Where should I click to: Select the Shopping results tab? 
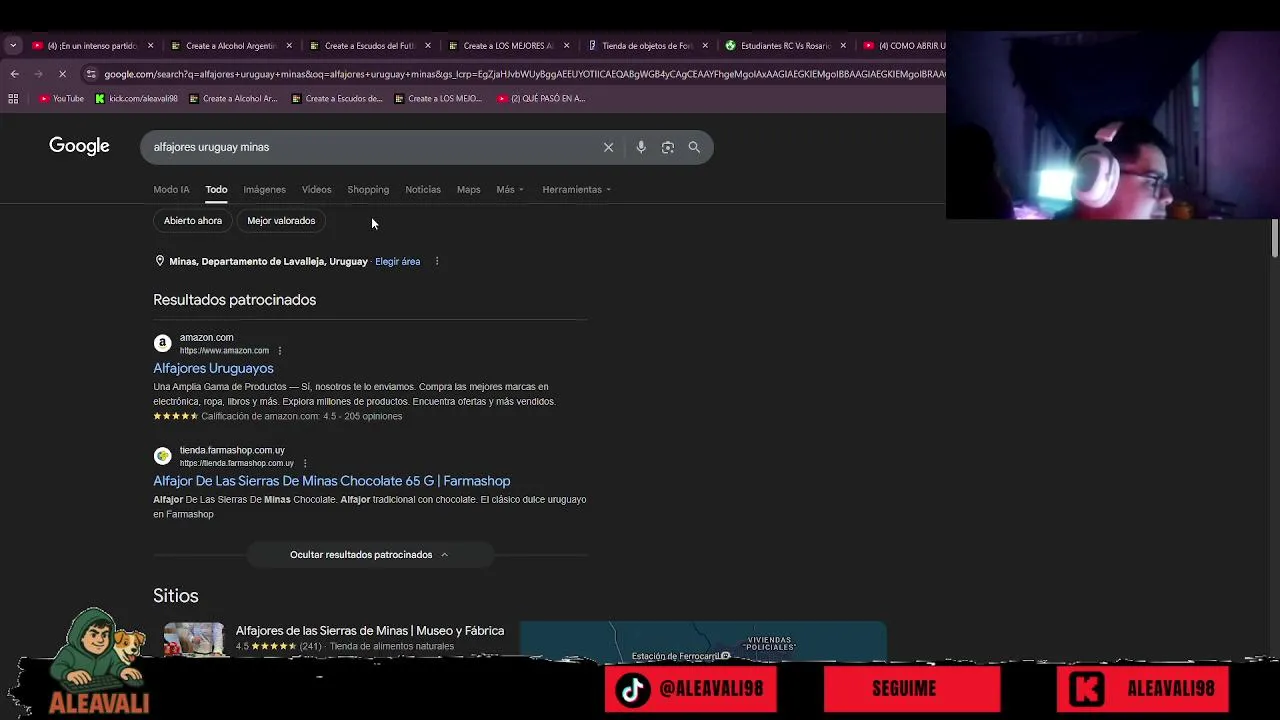tap(368, 189)
